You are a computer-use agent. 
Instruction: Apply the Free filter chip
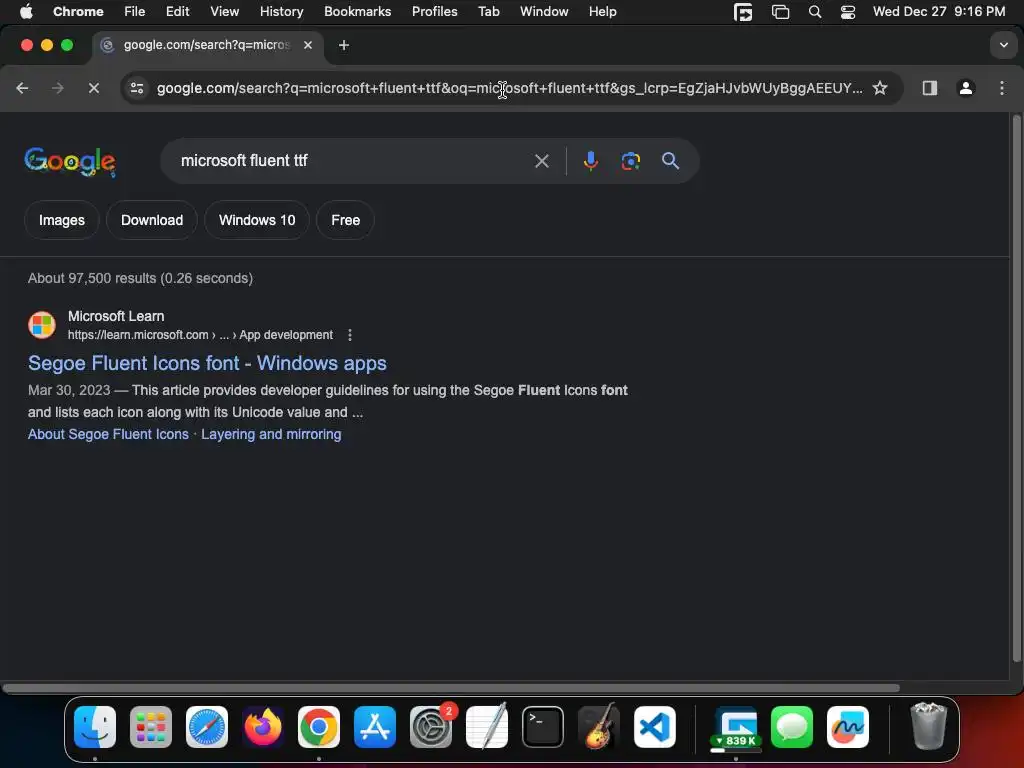(345, 220)
